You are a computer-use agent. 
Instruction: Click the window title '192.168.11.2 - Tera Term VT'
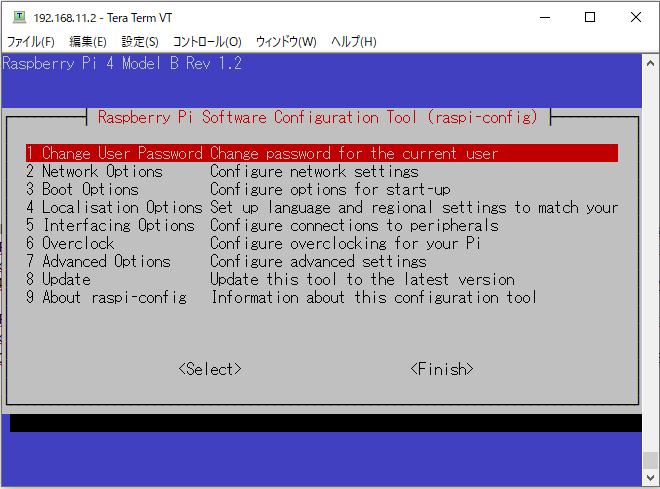click(103, 18)
